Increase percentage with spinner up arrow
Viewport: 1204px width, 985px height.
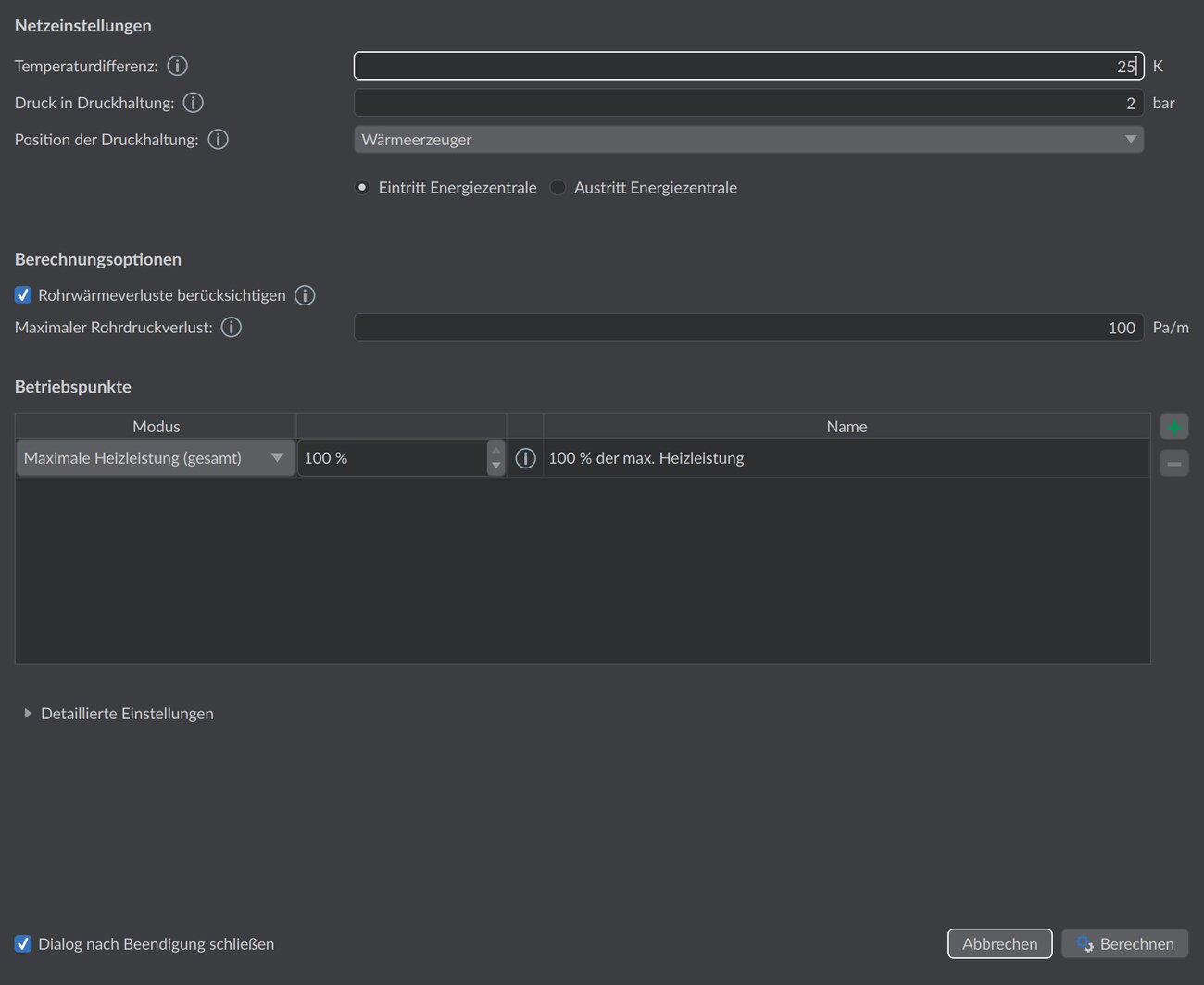coord(495,450)
